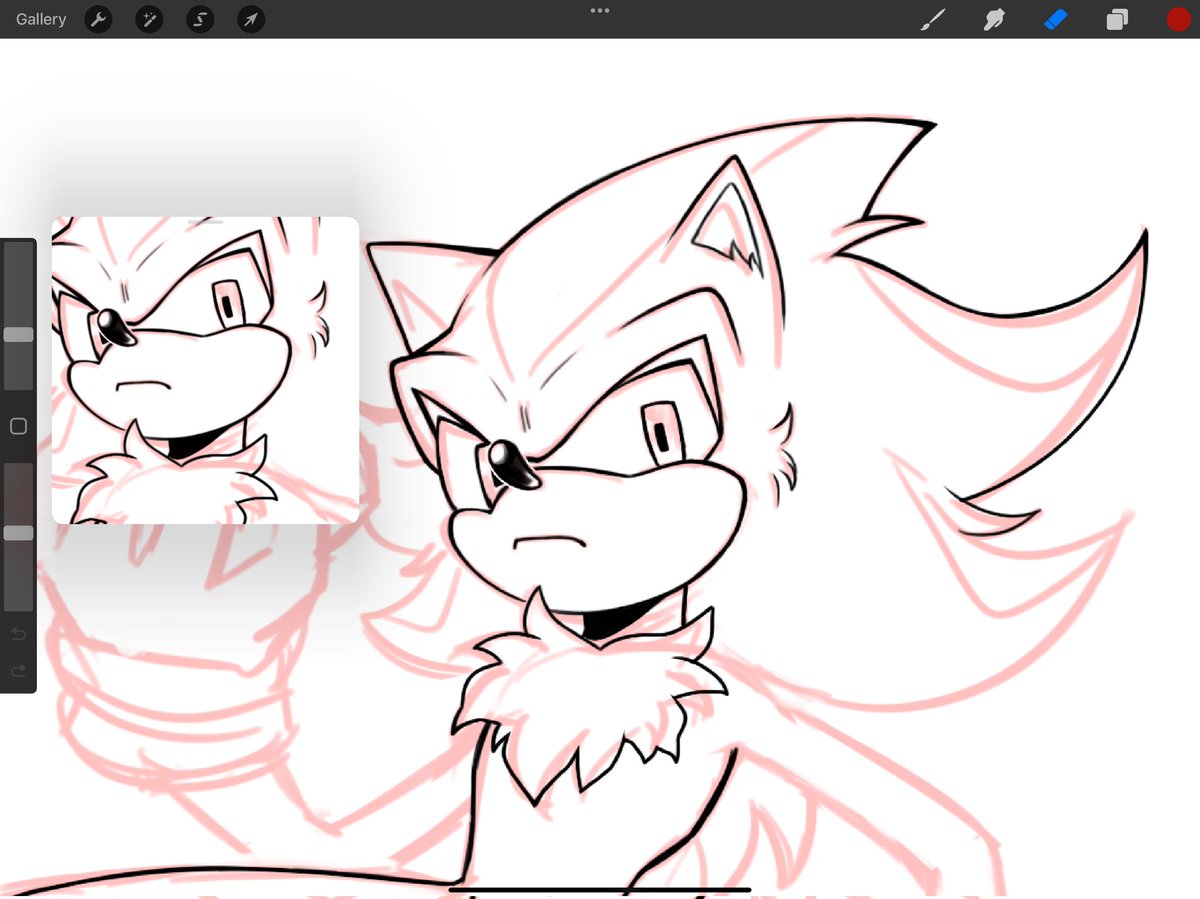This screenshot has height=899, width=1200.
Task: Tap the iPad home indicator bar
Action: tap(600, 888)
